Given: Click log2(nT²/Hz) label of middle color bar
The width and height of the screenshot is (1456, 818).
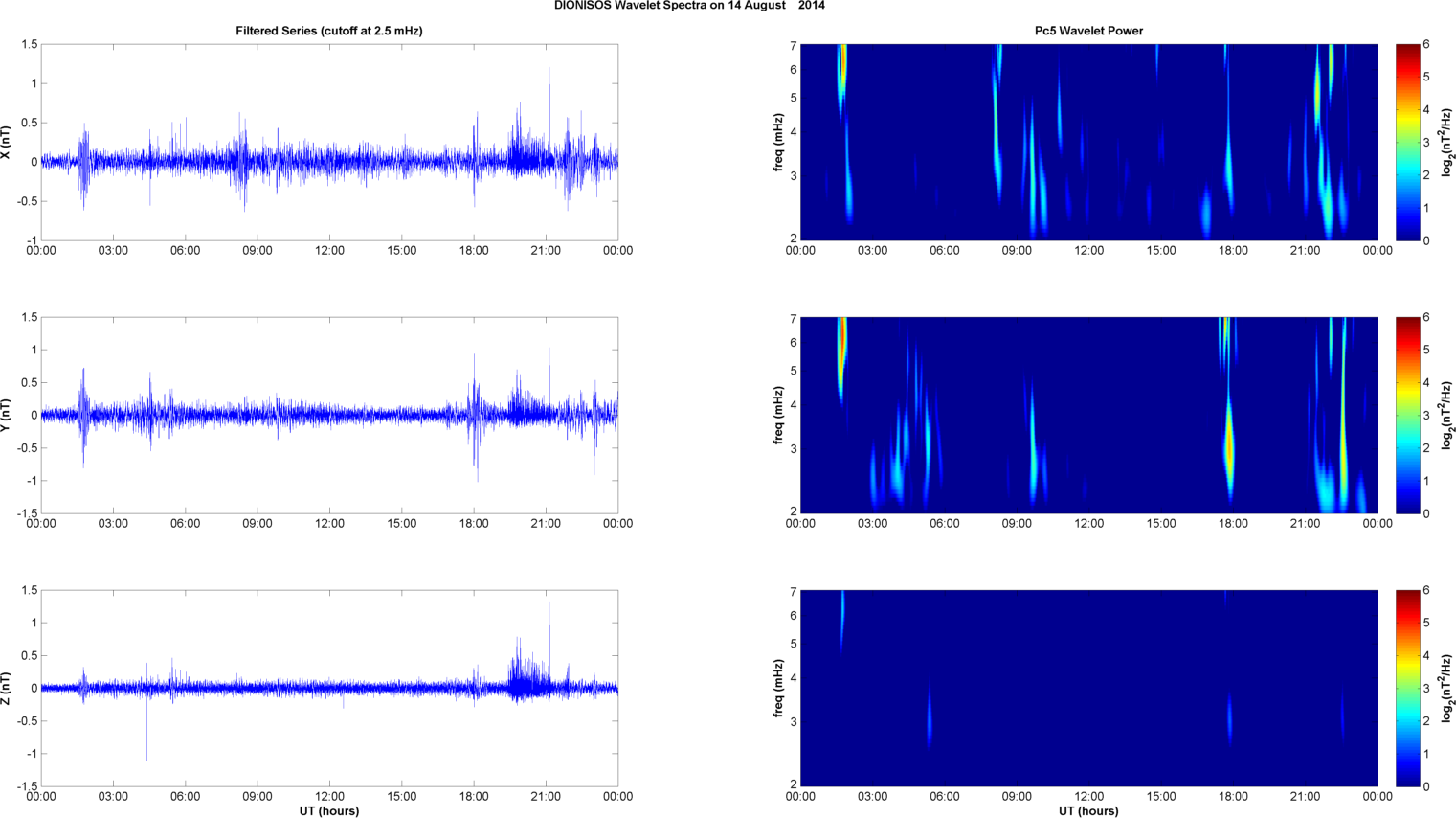Looking at the screenshot, I should click(x=1447, y=415).
